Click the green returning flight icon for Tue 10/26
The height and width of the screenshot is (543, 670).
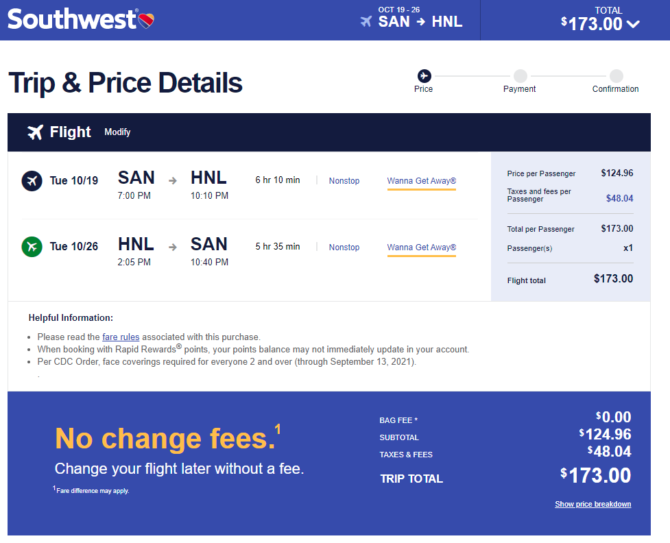[32, 247]
